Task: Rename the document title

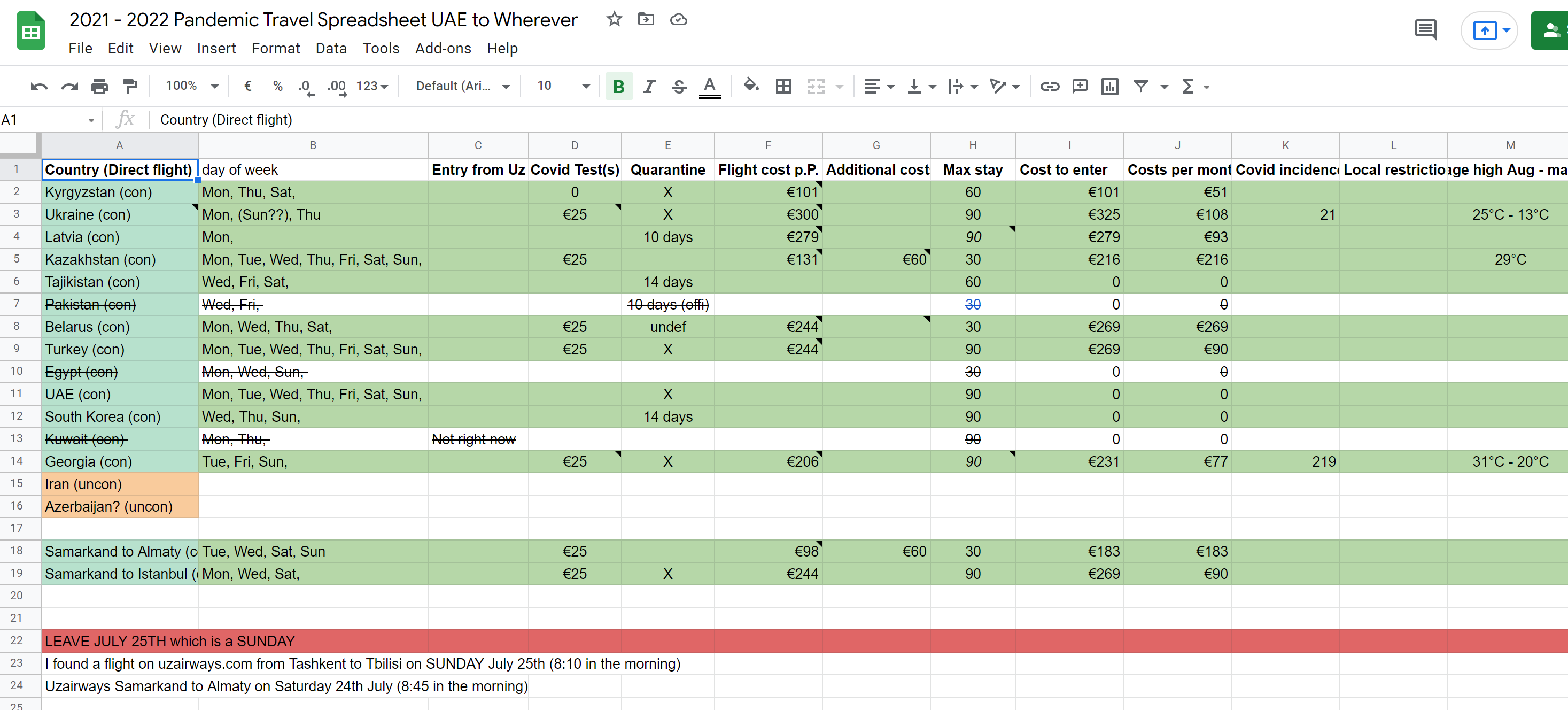Action: pos(323,19)
